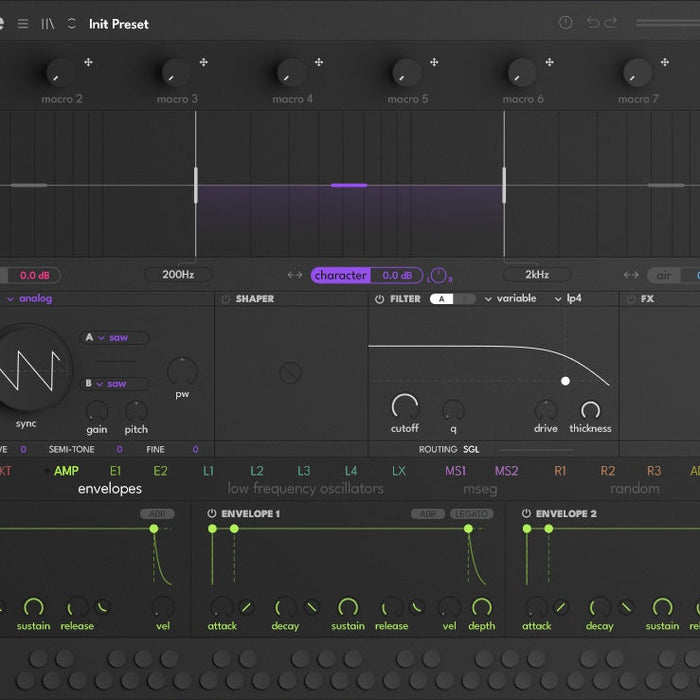Toggle the FX power button

pyautogui.click(x=631, y=299)
